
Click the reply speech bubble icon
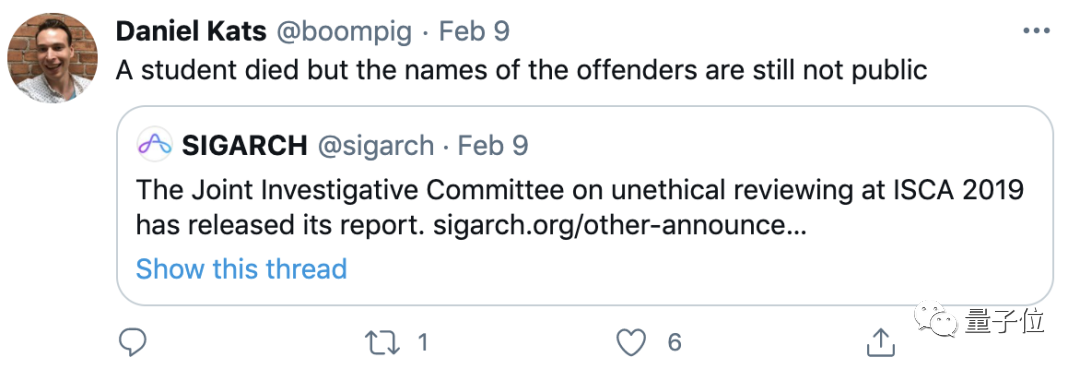[x=132, y=342]
